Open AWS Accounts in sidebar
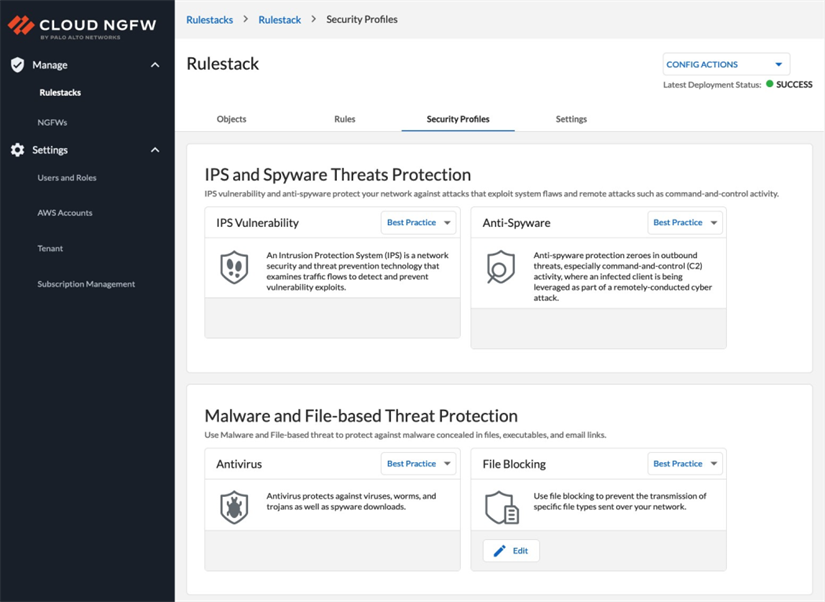 click(65, 213)
